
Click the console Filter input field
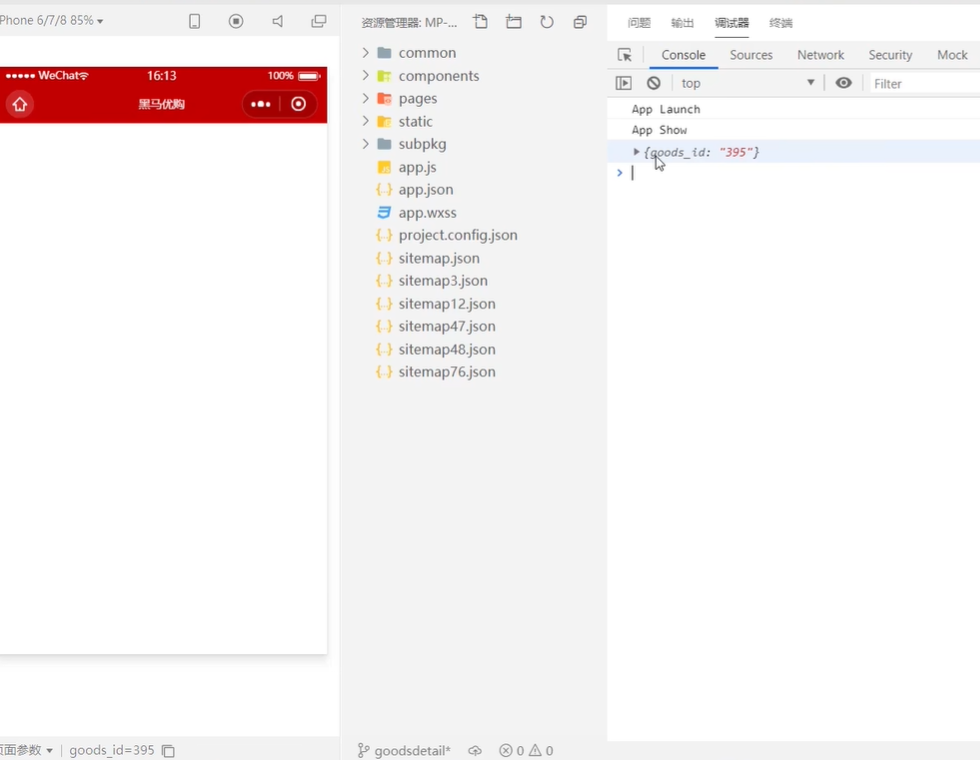[925, 83]
